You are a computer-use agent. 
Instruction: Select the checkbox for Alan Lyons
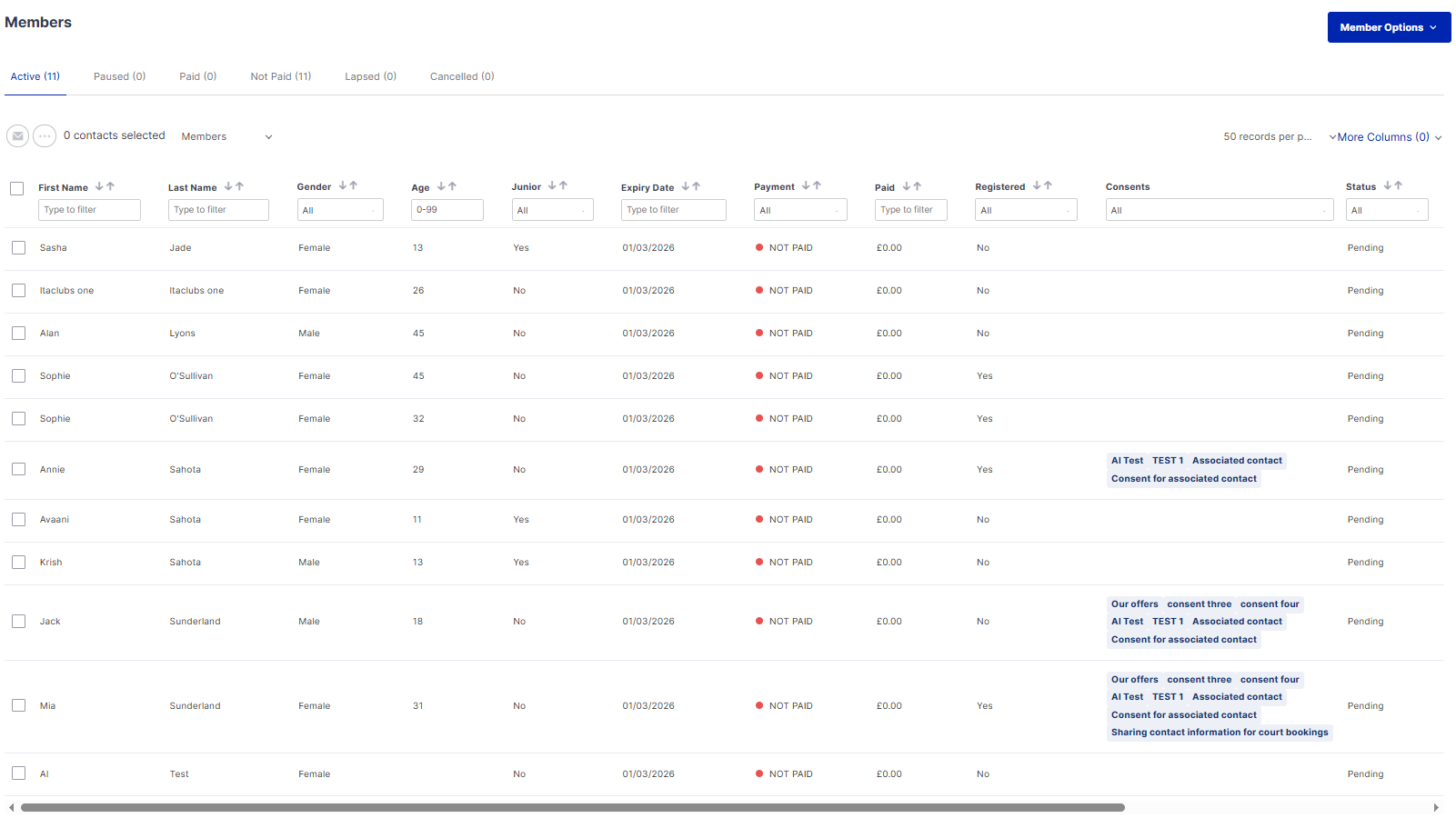click(x=18, y=334)
